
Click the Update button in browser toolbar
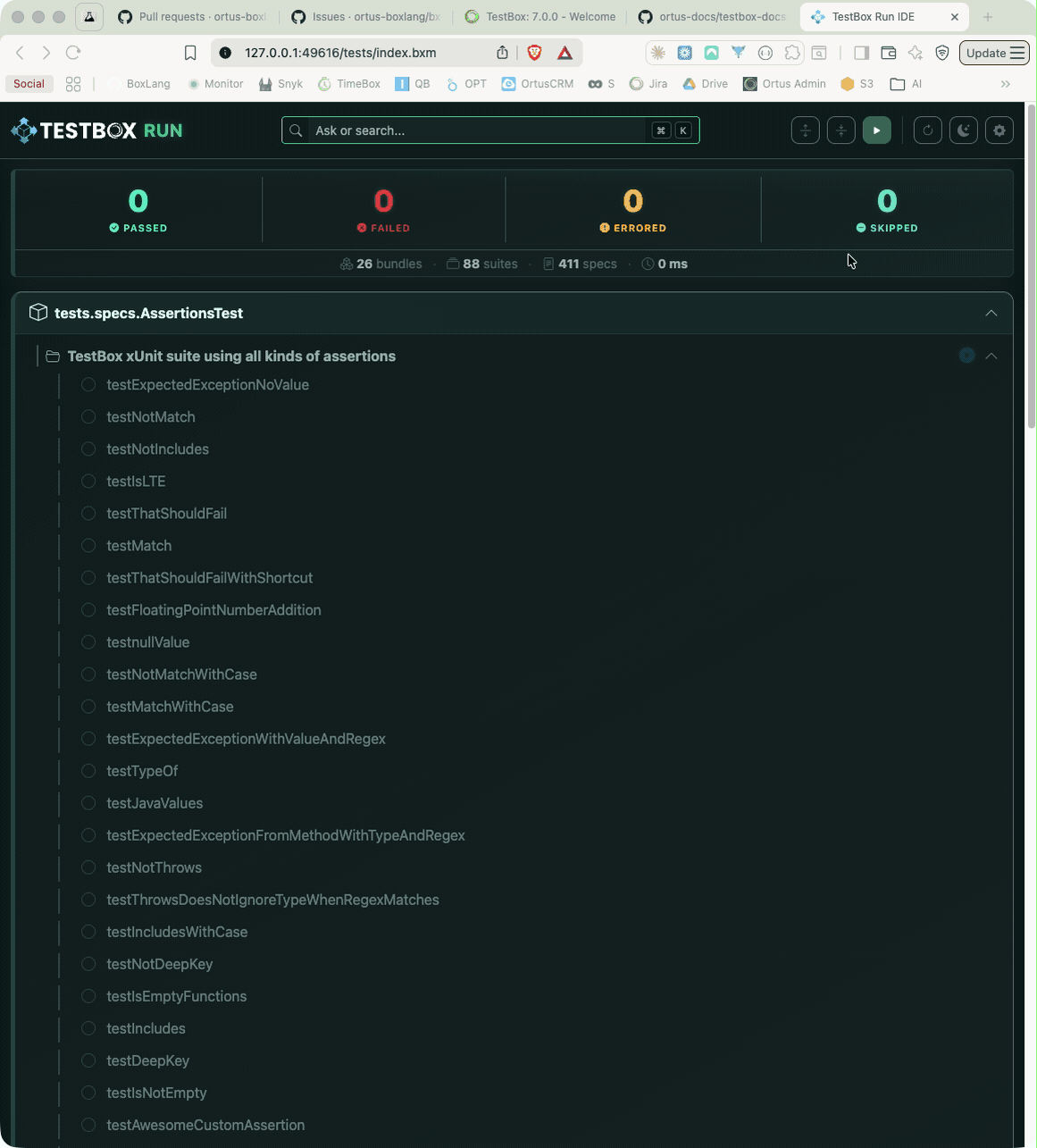point(993,53)
